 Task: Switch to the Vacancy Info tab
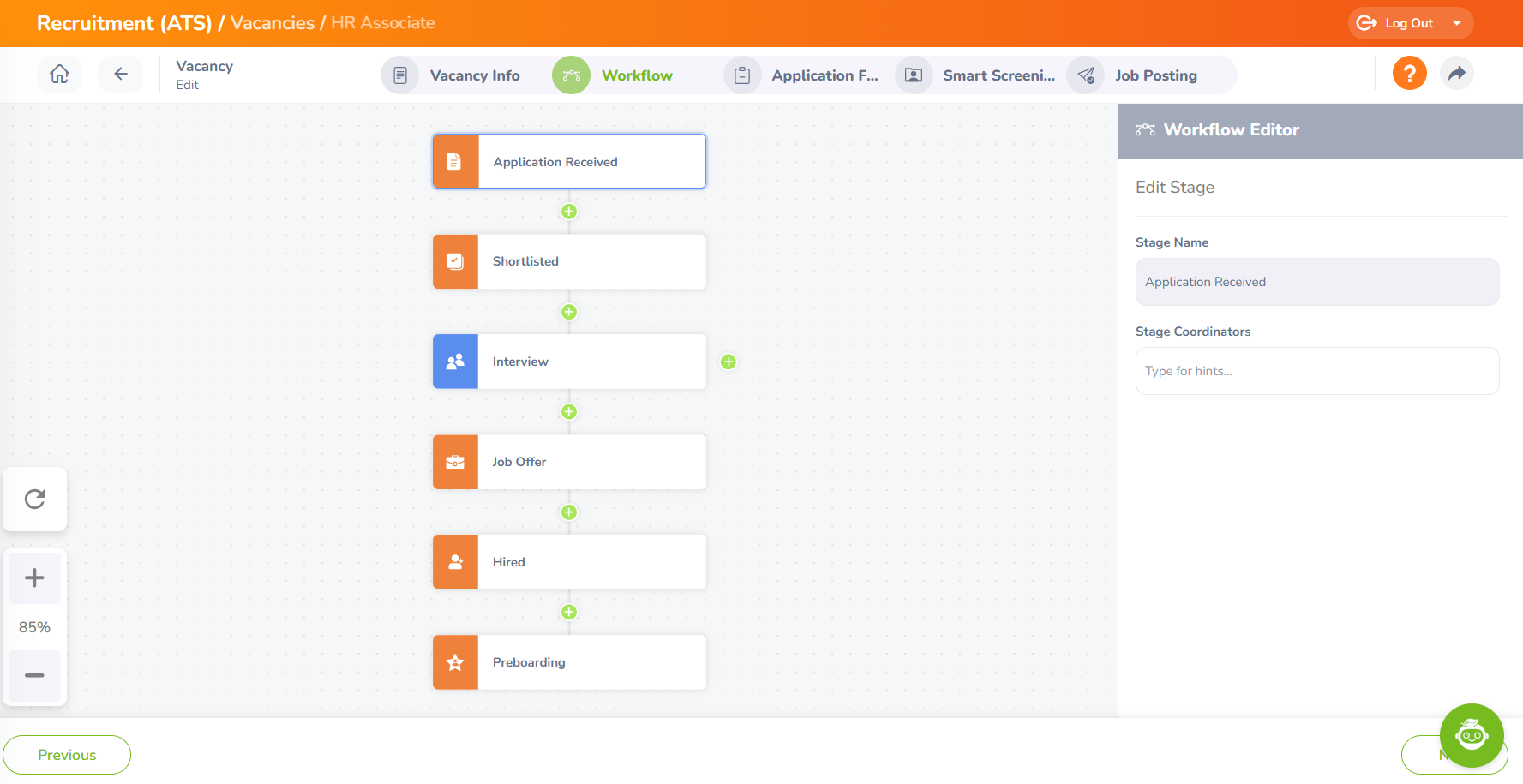tap(474, 75)
